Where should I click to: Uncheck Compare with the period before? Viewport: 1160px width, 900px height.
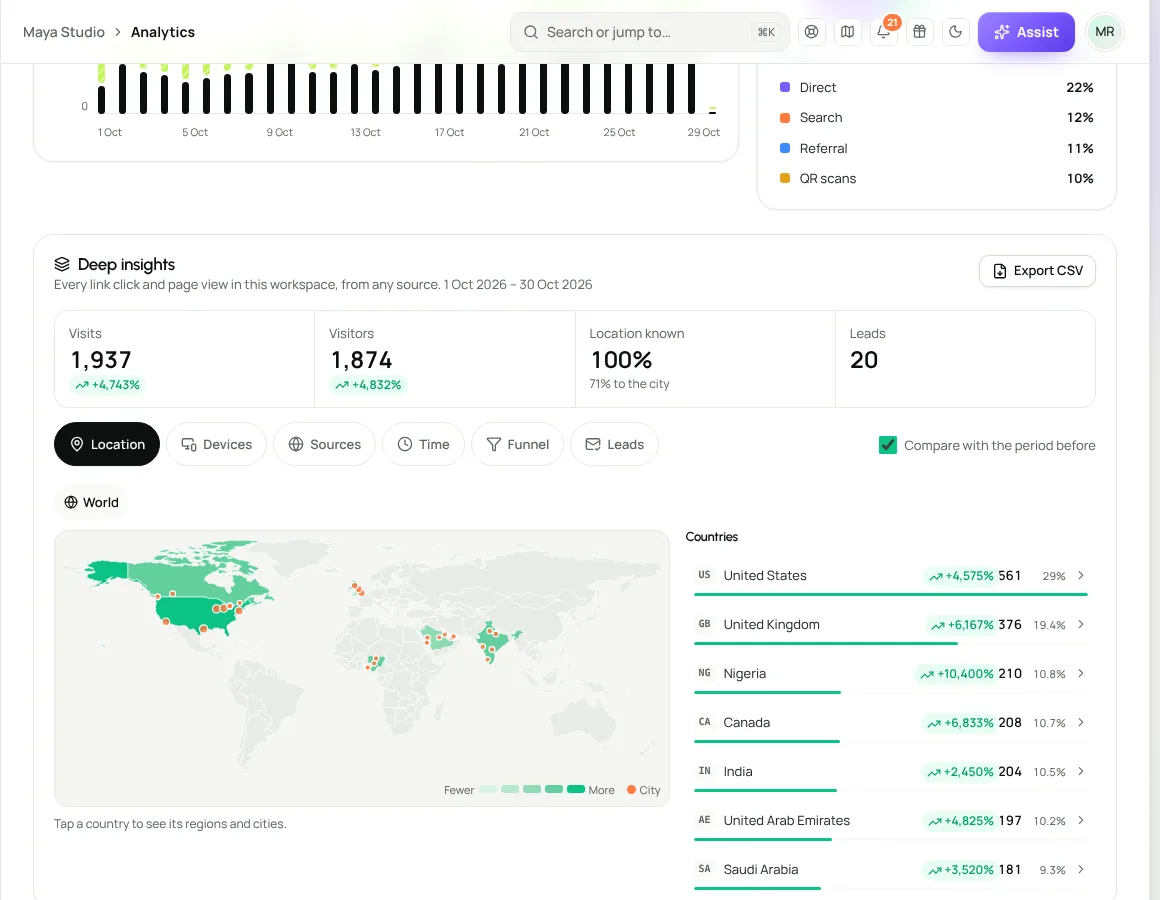click(x=888, y=445)
